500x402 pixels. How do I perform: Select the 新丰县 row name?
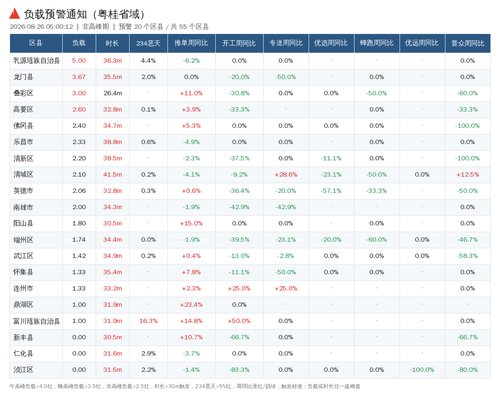23,337
